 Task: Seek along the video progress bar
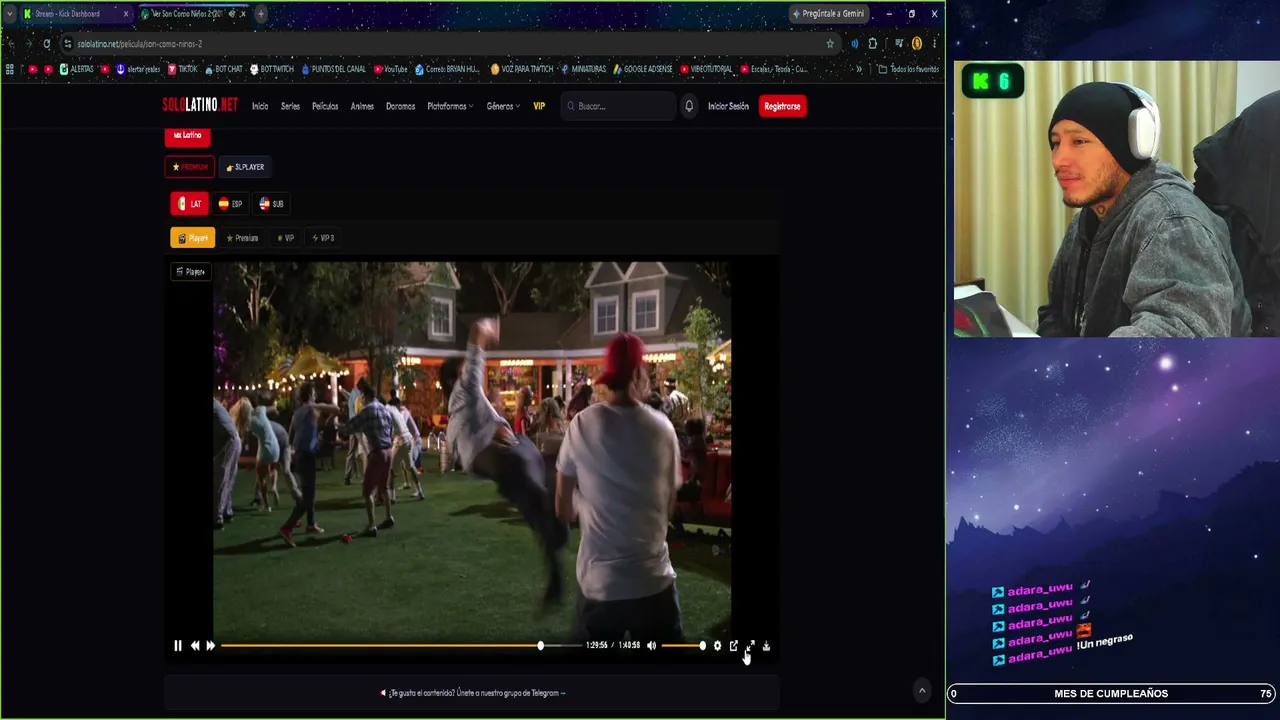point(400,646)
